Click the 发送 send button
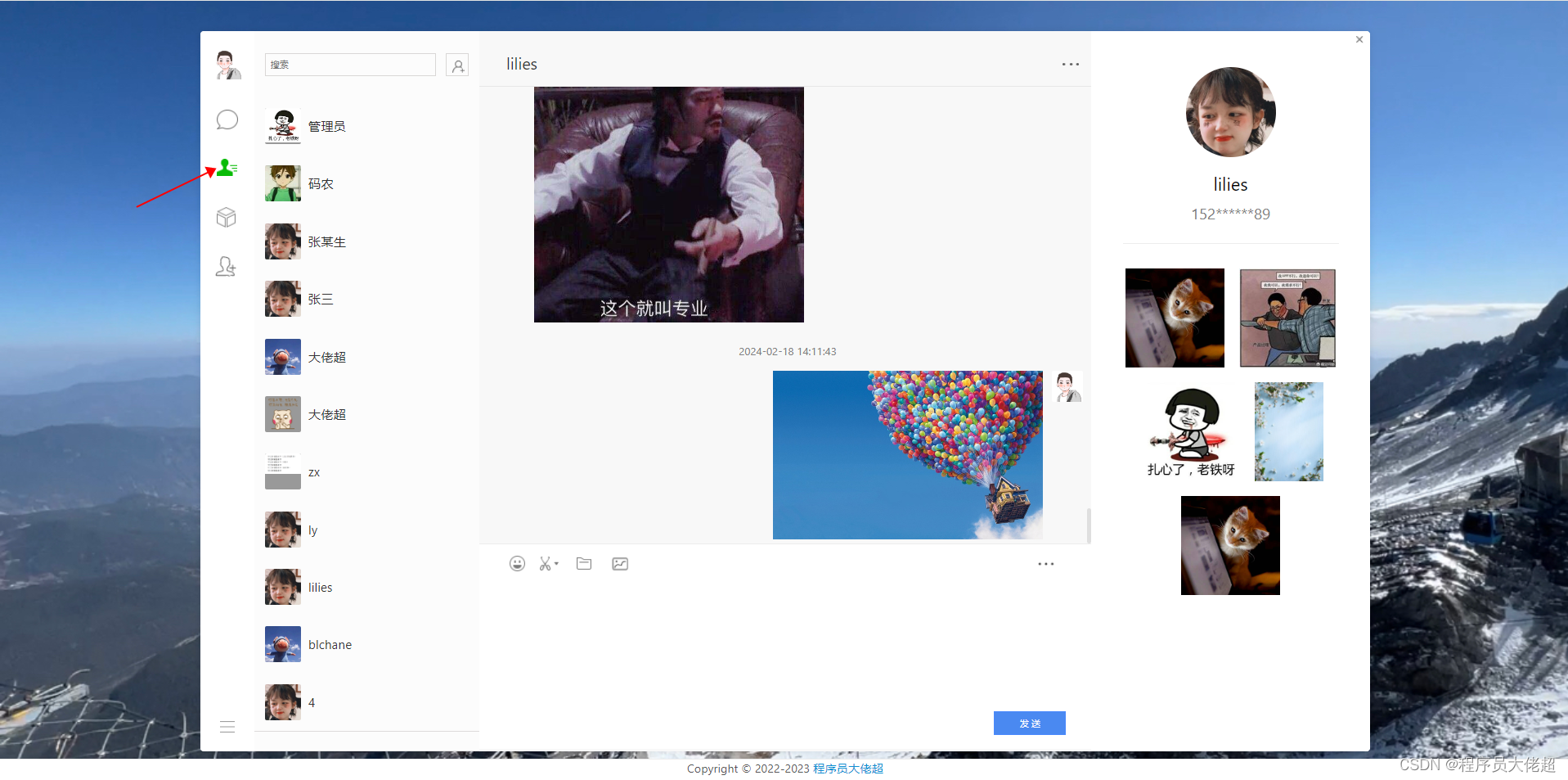Screen dimensions: 1568x780 click(x=1030, y=723)
